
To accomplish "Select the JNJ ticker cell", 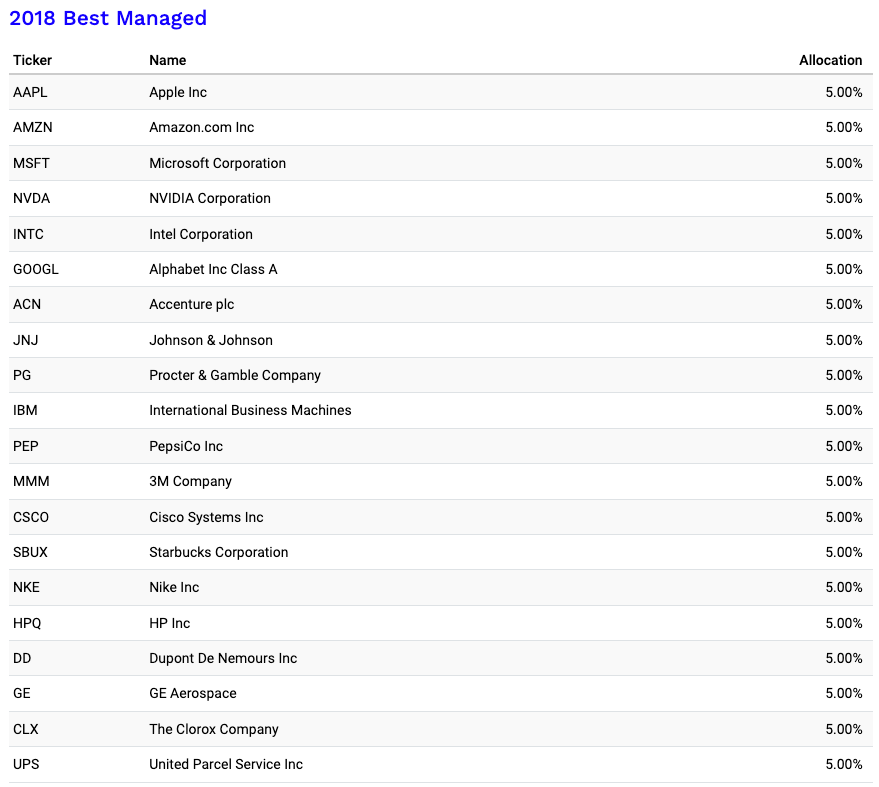I will coord(26,340).
